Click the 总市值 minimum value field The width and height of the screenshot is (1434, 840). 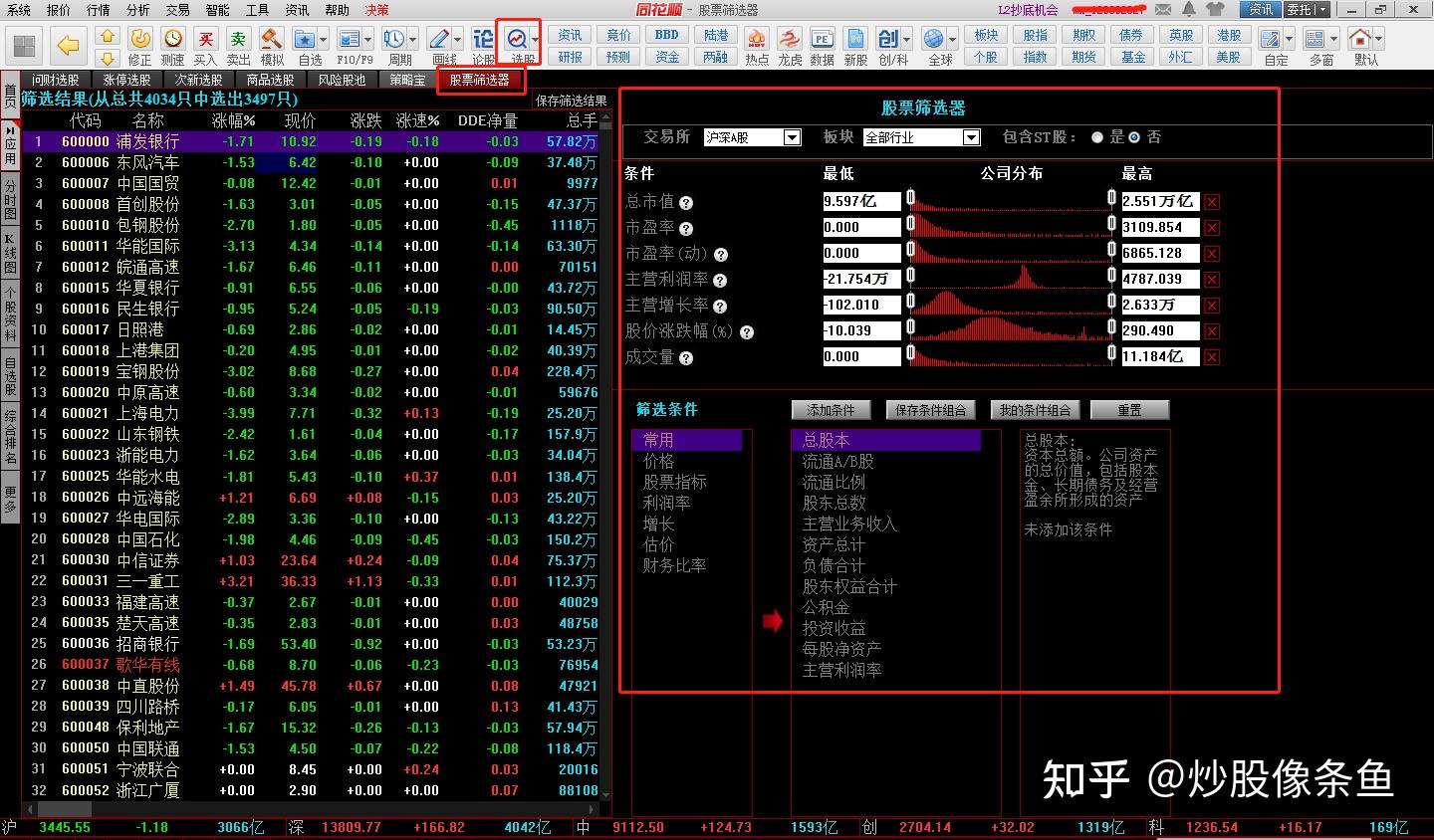click(861, 202)
